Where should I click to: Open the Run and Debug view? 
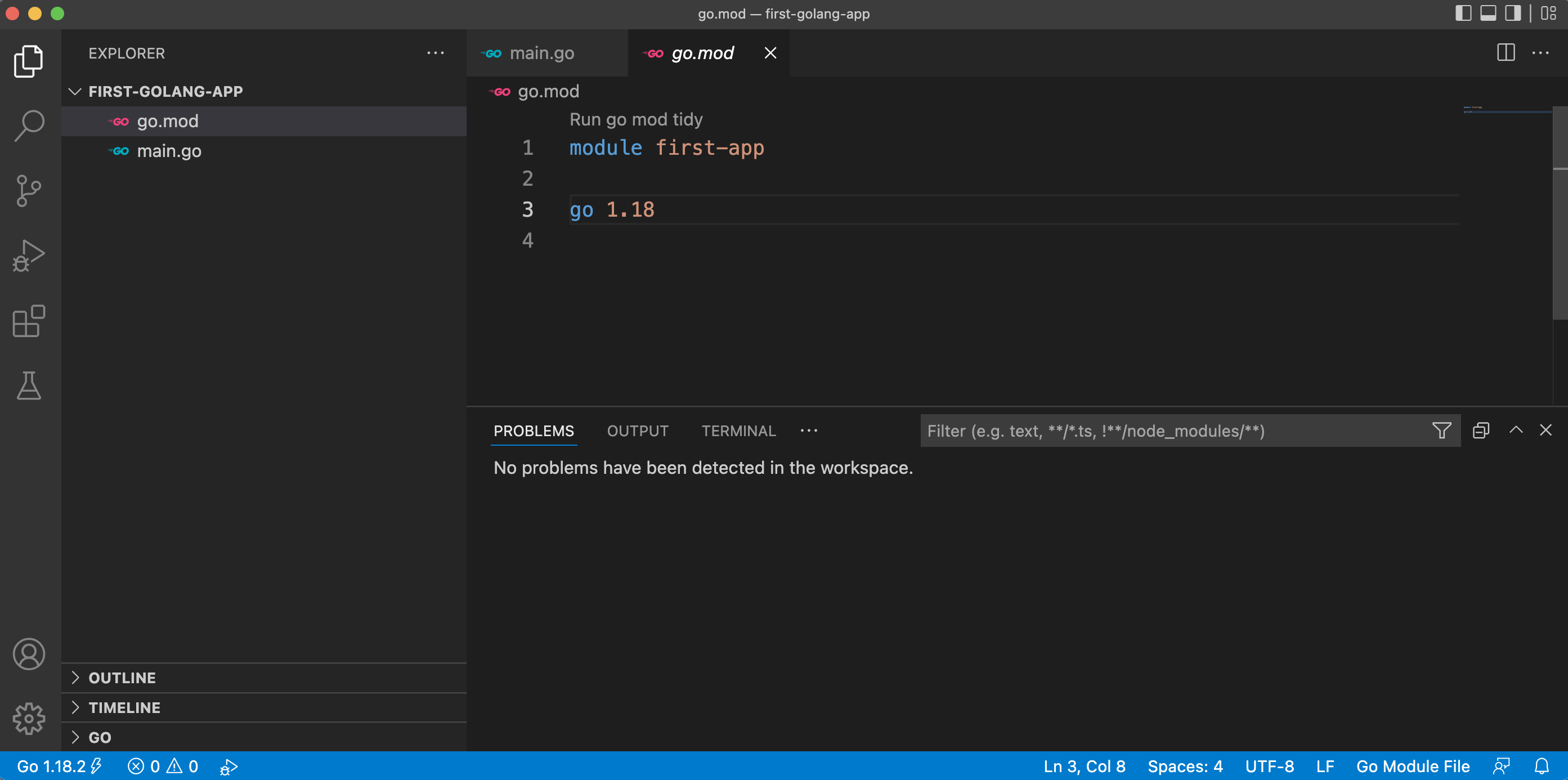click(29, 255)
